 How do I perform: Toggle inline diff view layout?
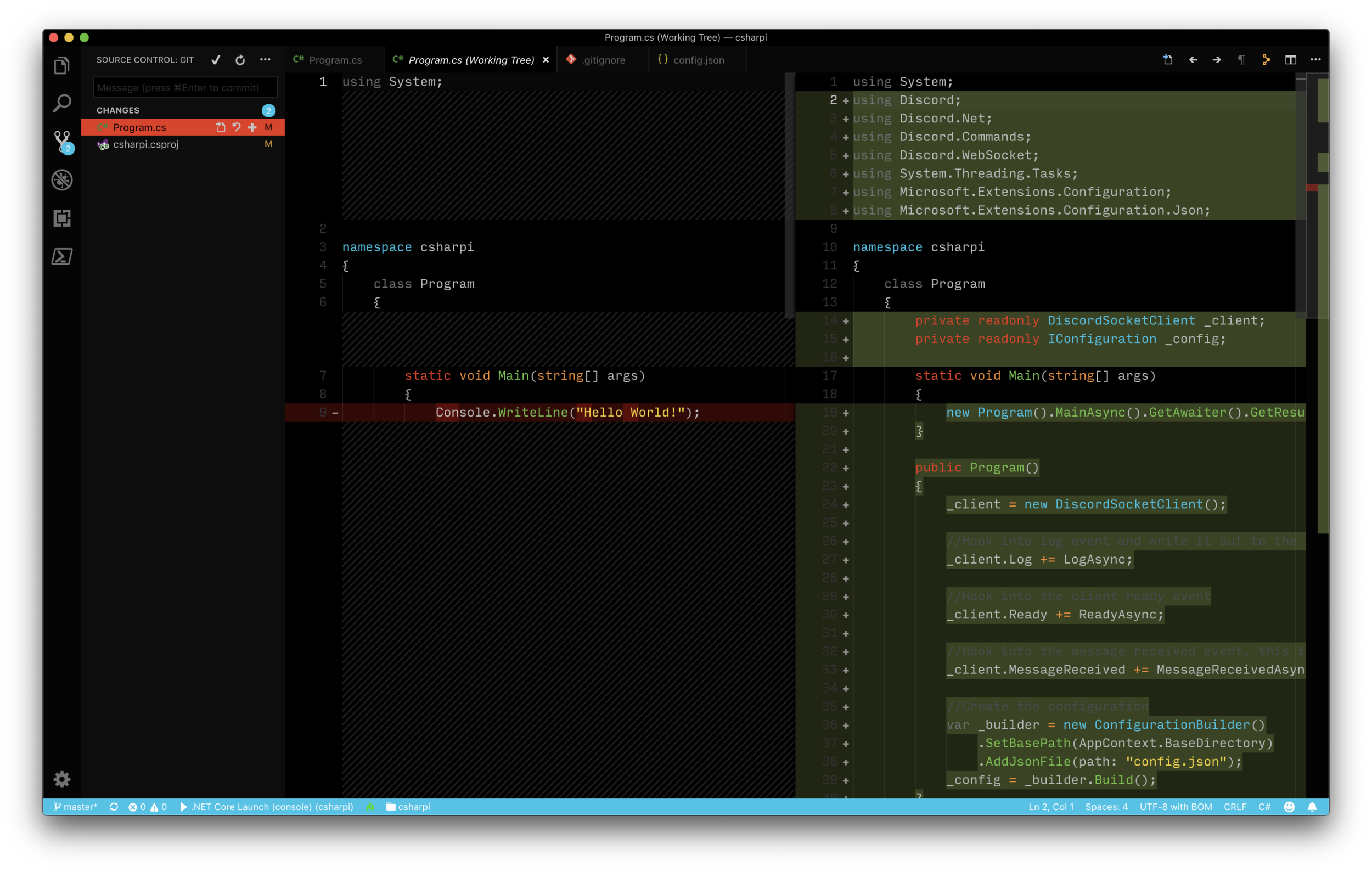(x=1291, y=60)
